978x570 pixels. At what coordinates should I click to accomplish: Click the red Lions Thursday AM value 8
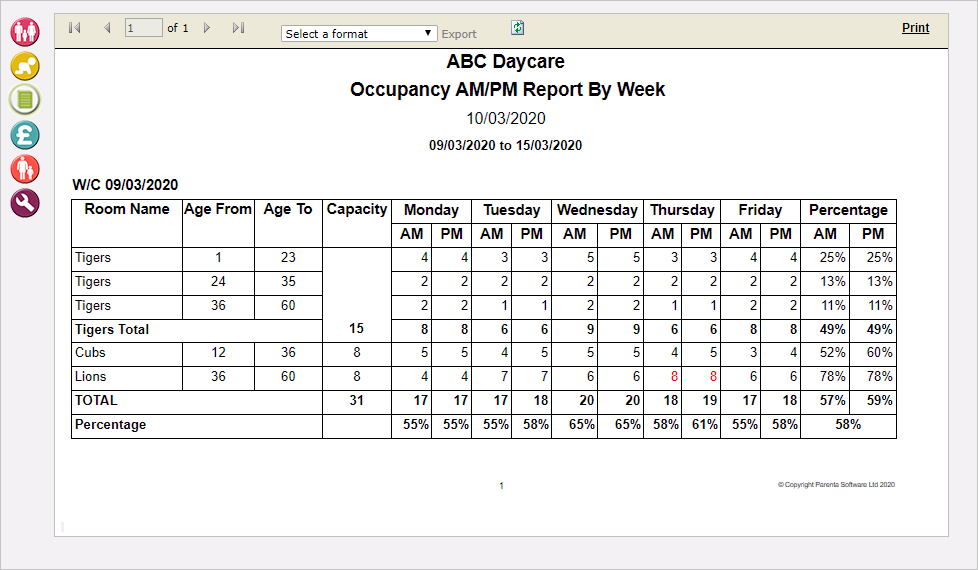click(x=674, y=377)
